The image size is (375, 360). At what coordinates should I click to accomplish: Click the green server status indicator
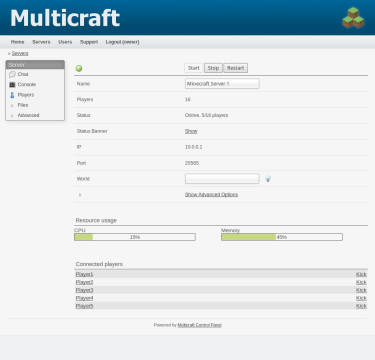coord(79,68)
